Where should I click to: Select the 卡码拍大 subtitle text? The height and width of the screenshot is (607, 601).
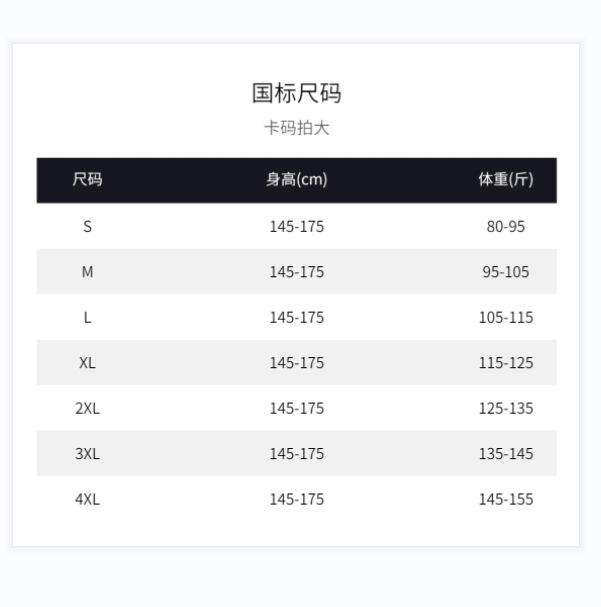(x=296, y=128)
